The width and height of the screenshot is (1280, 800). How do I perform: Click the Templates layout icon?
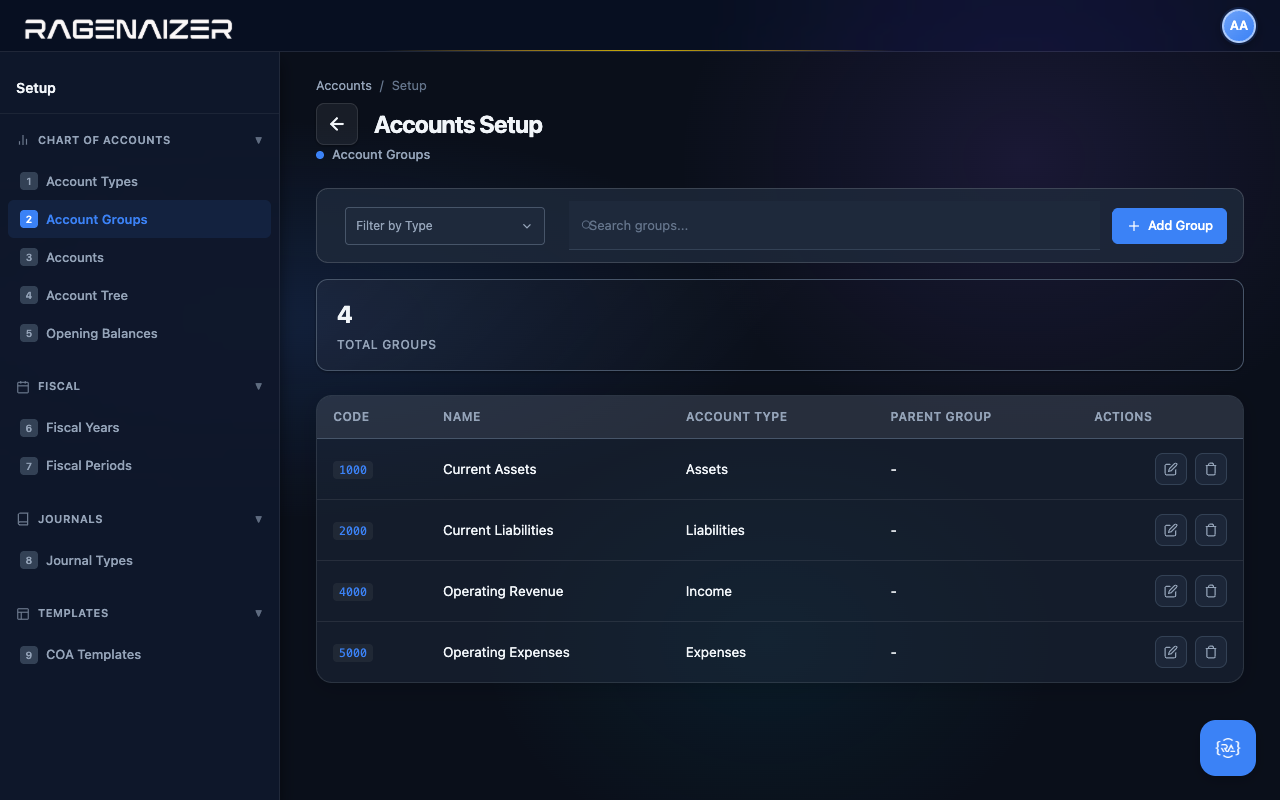[x=23, y=613]
